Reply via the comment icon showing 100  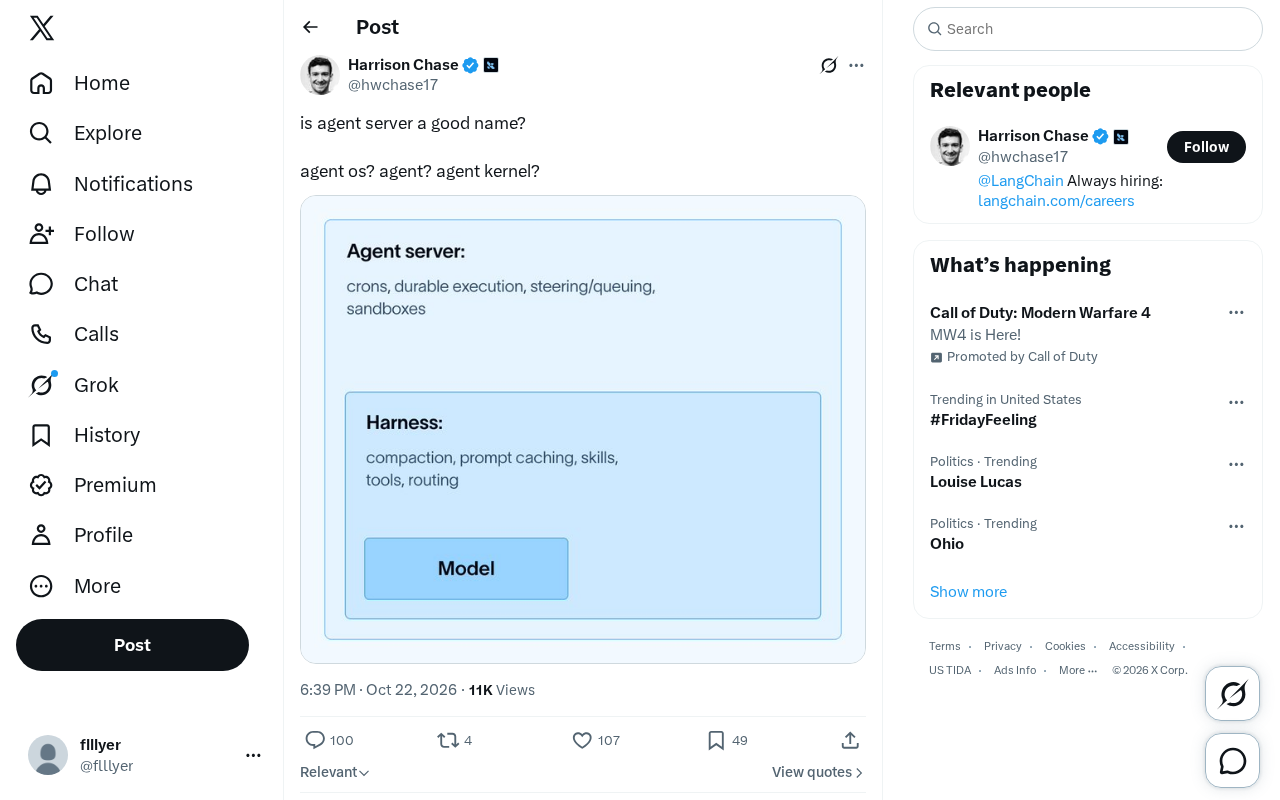(315, 740)
